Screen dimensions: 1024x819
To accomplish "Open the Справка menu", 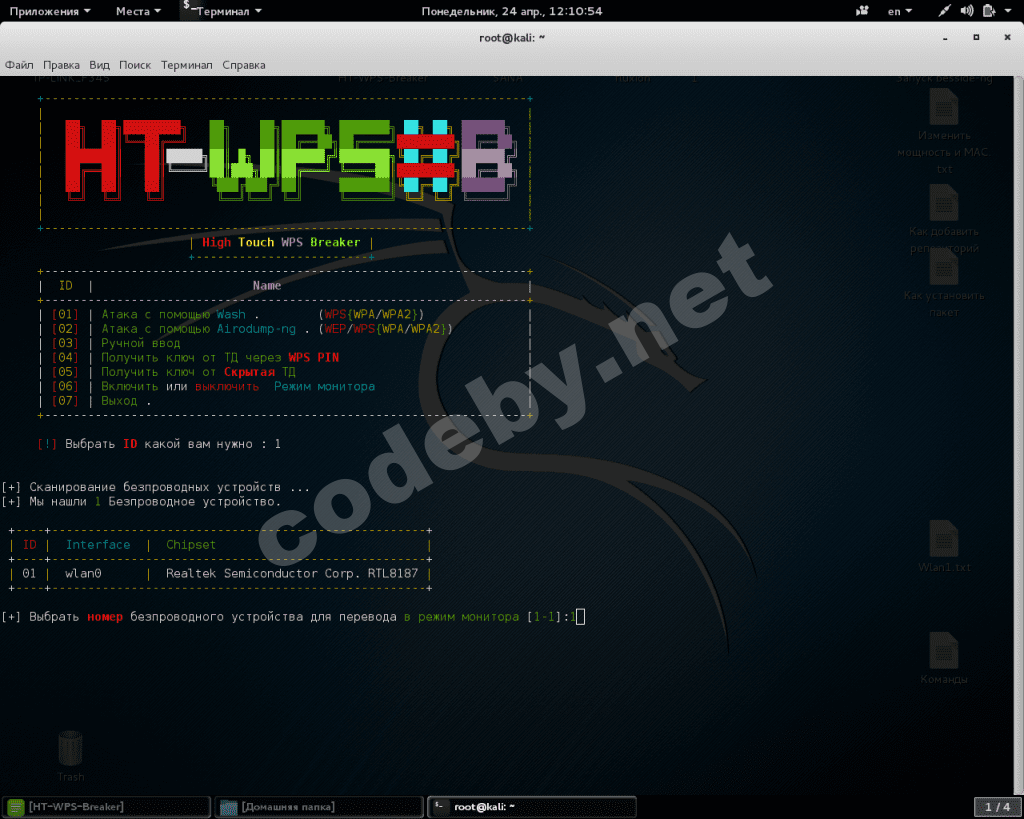I will click(x=244, y=65).
